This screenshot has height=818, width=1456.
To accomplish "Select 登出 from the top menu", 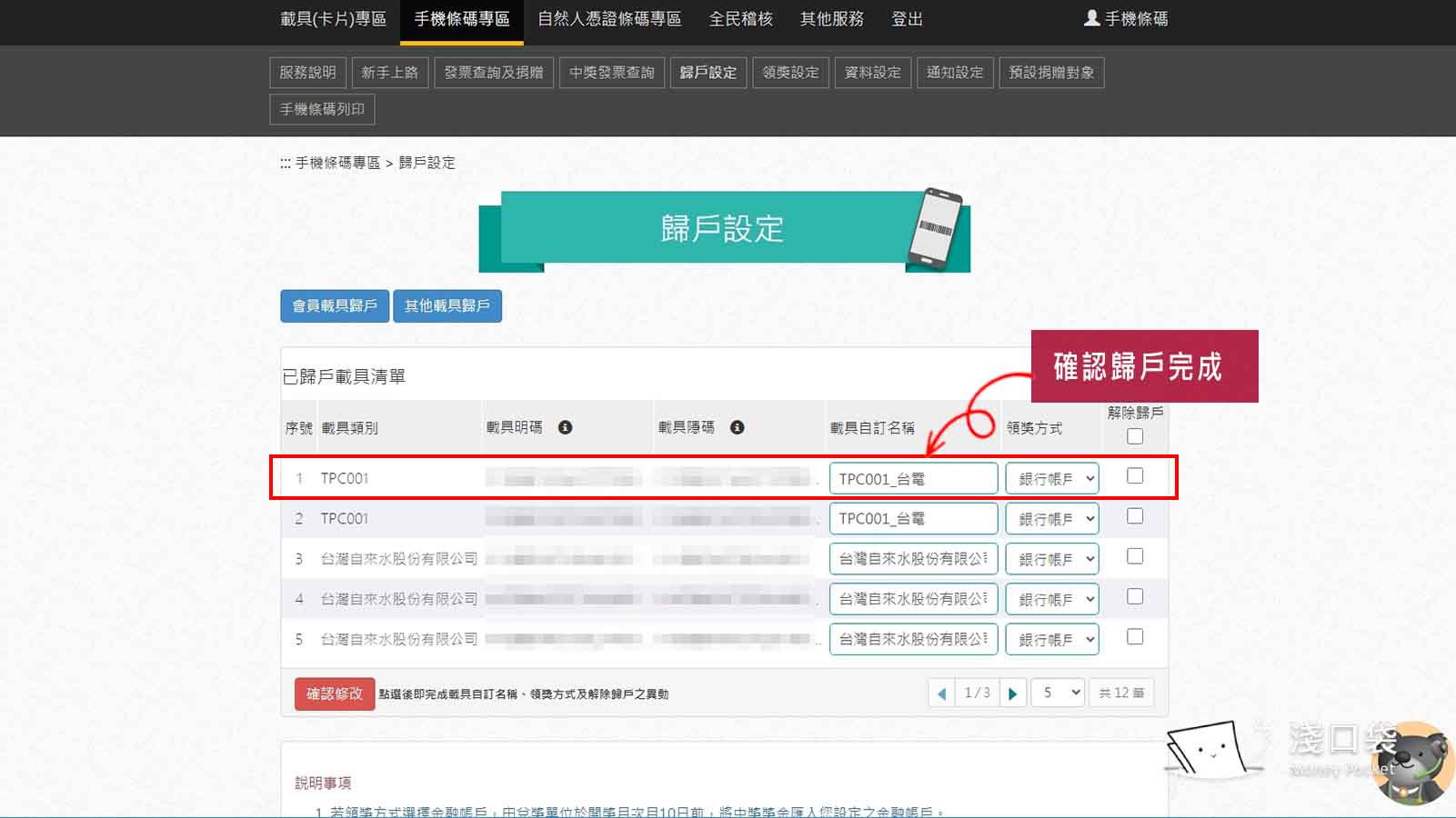I will [906, 19].
